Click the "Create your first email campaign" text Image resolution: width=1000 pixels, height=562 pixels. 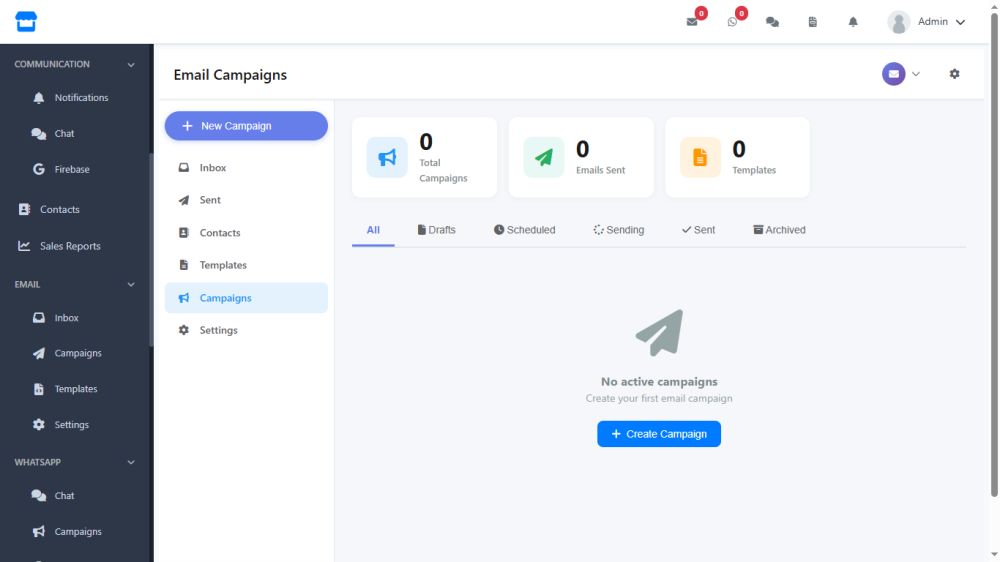click(659, 398)
